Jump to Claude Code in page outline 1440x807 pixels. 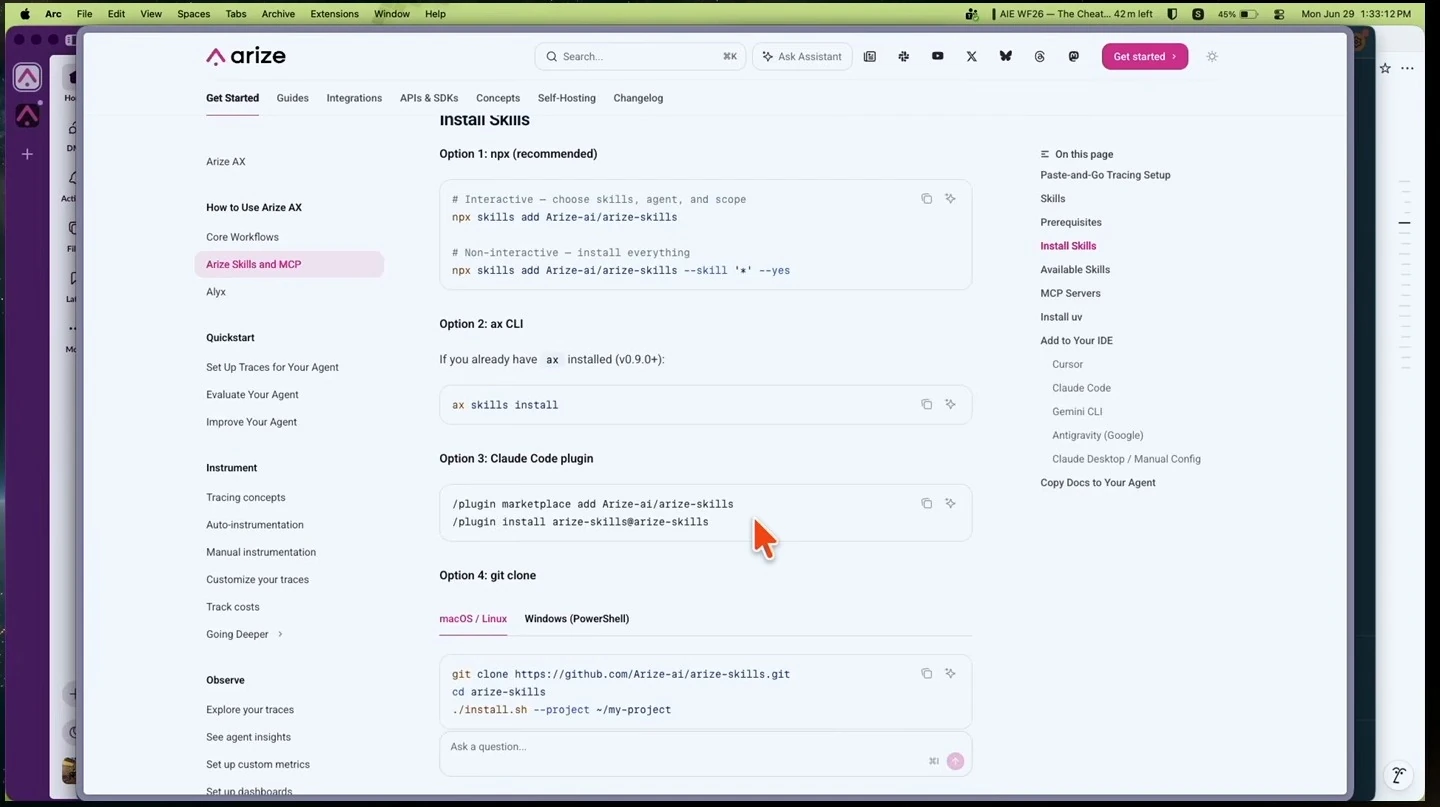(x=1082, y=388)
